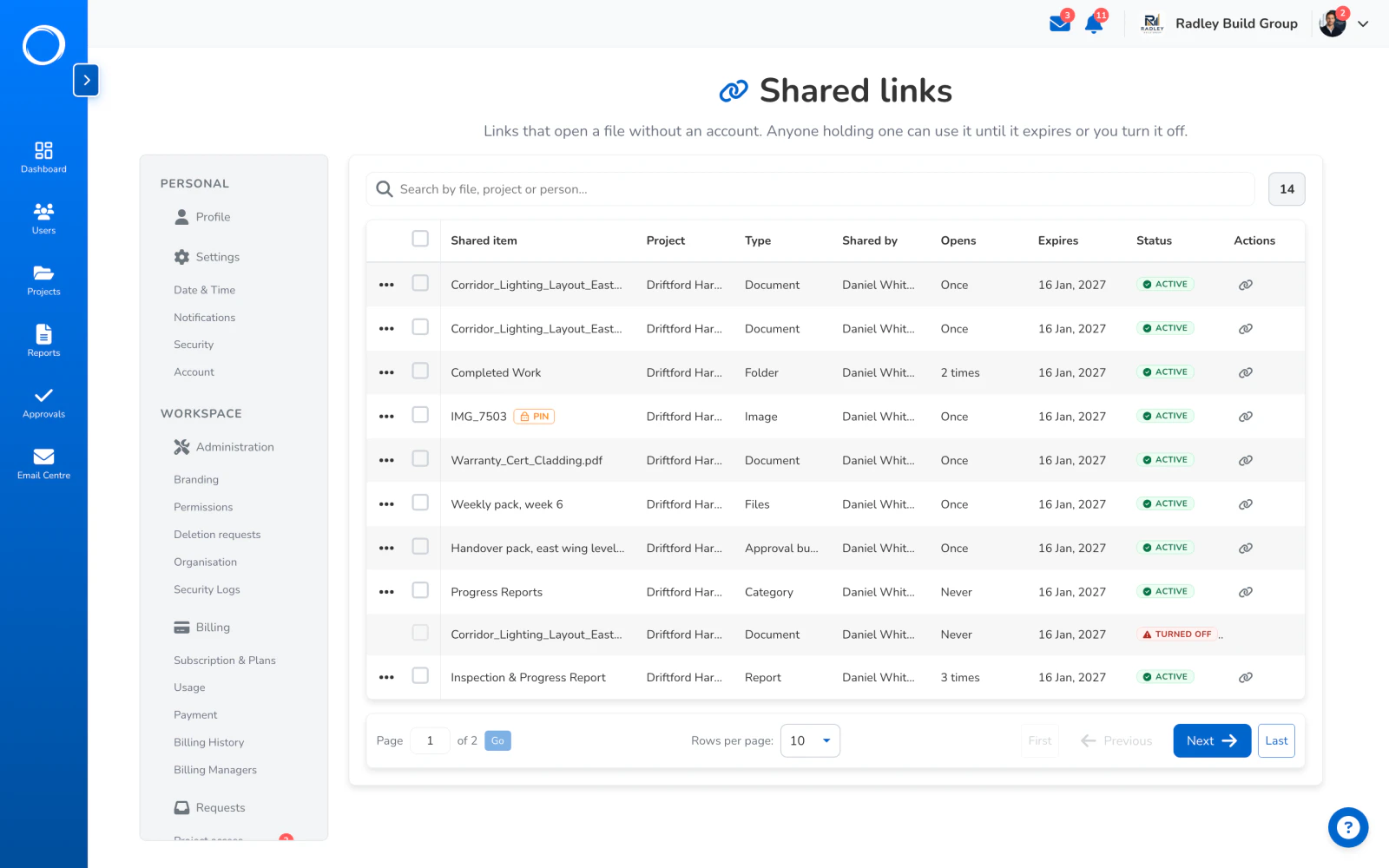Select checkbox for IMG_7503 row

click(x=420, y=415)
